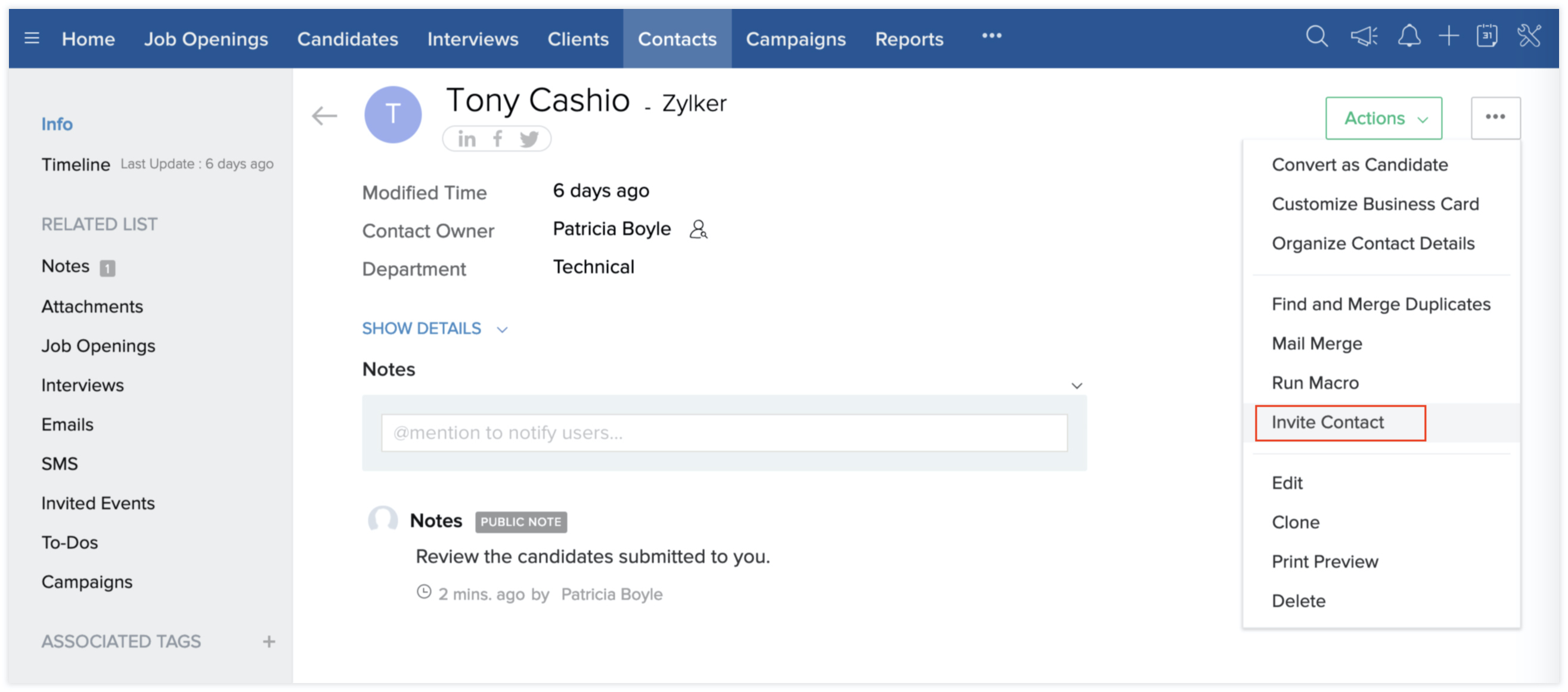Open the announcements megaphone icon
Screen dimensions: 1568x692
[1364, 36]
